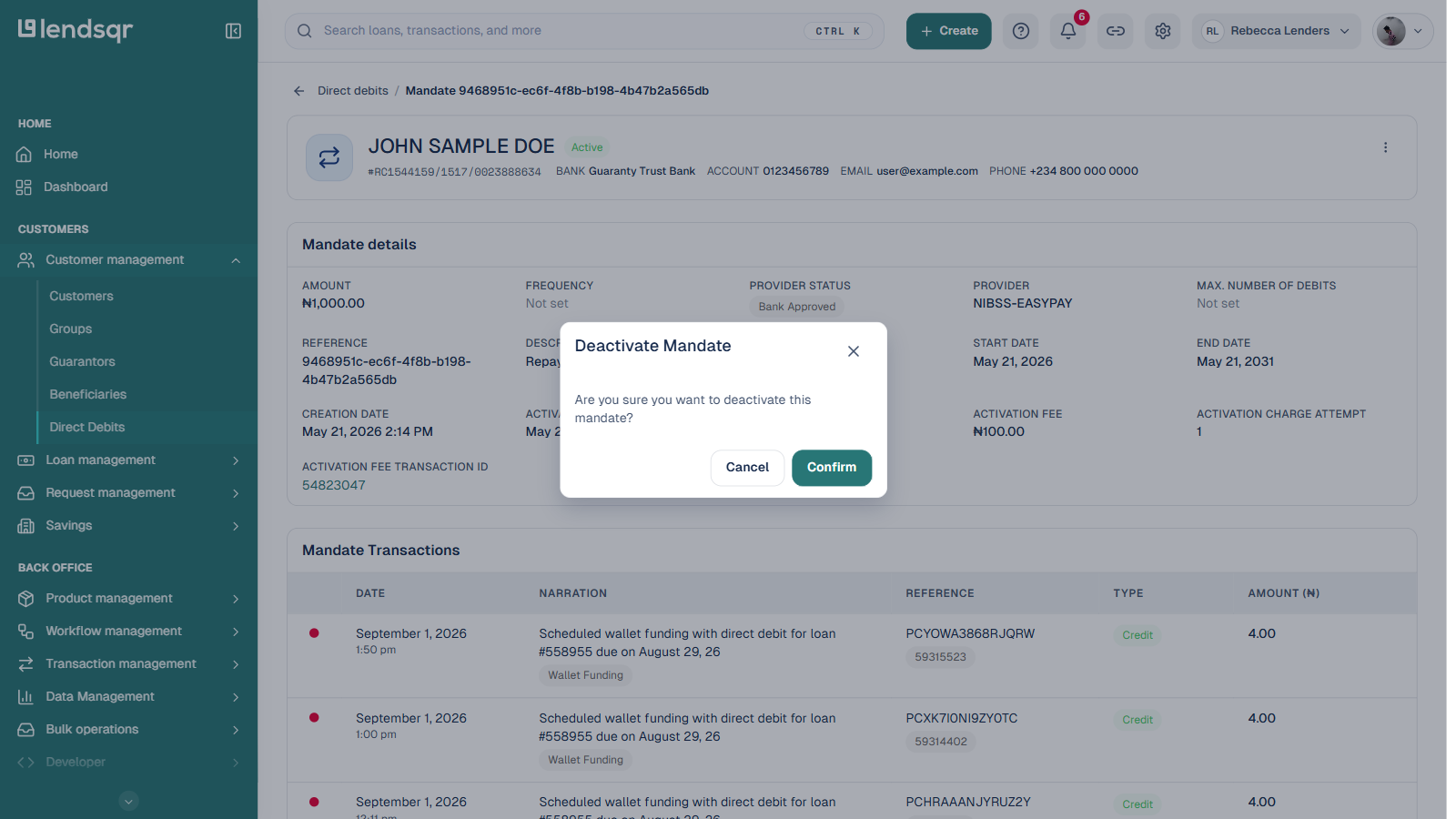Click the lendsqr logo
Image resolution: width=1456 pixels, height=819 pixels.
tap(76, 30)
